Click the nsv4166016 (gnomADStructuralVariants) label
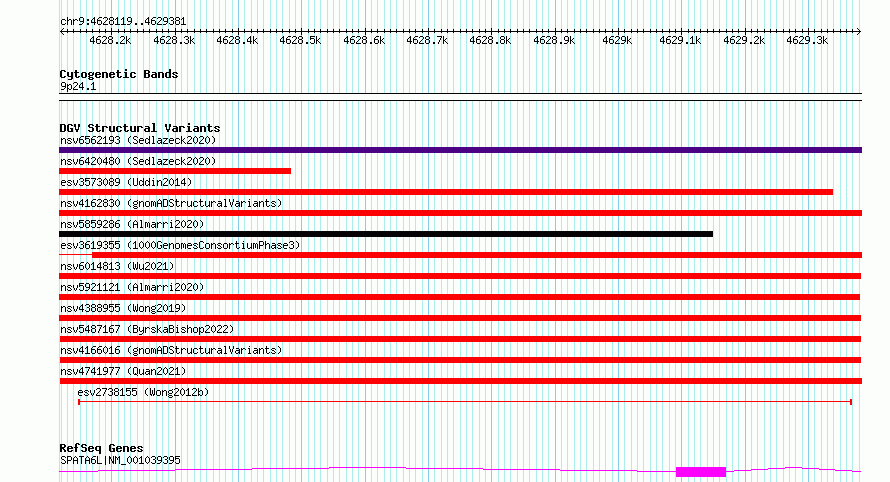This screenshot has width=890, height=482. pyautogui.click(x=171, y=350)
